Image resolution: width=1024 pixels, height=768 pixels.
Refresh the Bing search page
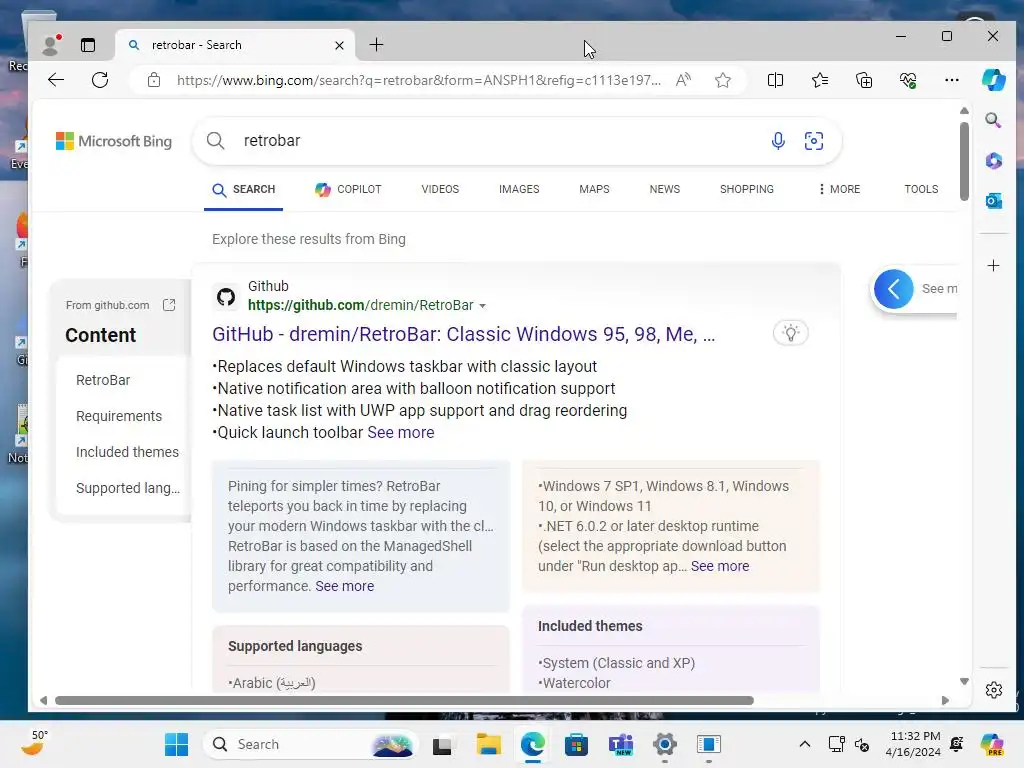click(x=100, y=80)
